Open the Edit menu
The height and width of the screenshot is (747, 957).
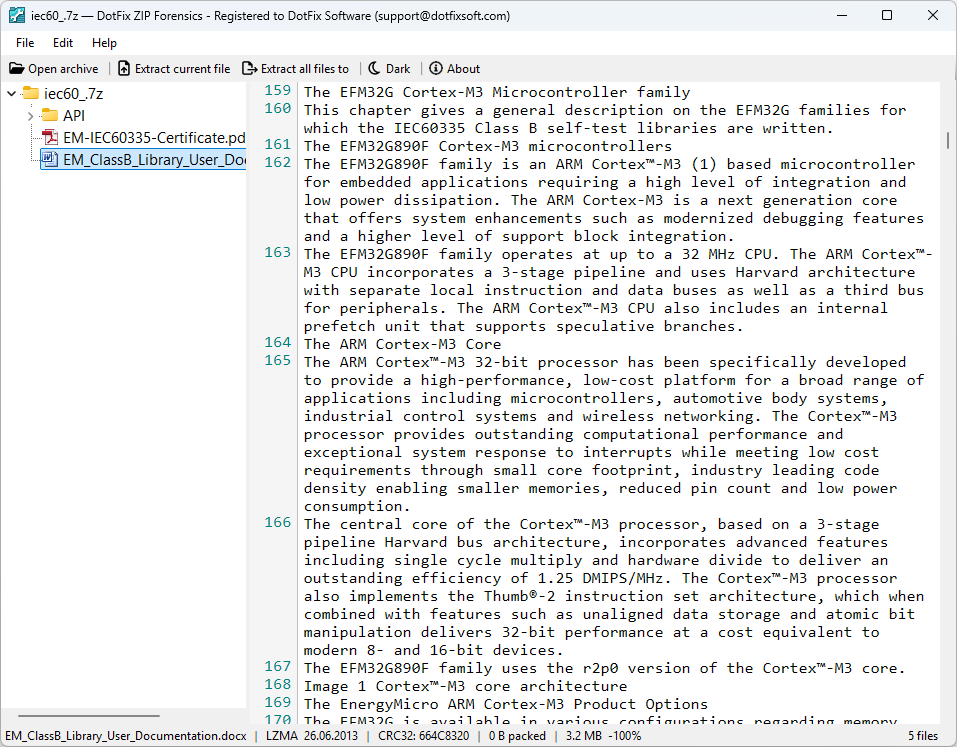point(63,43)
